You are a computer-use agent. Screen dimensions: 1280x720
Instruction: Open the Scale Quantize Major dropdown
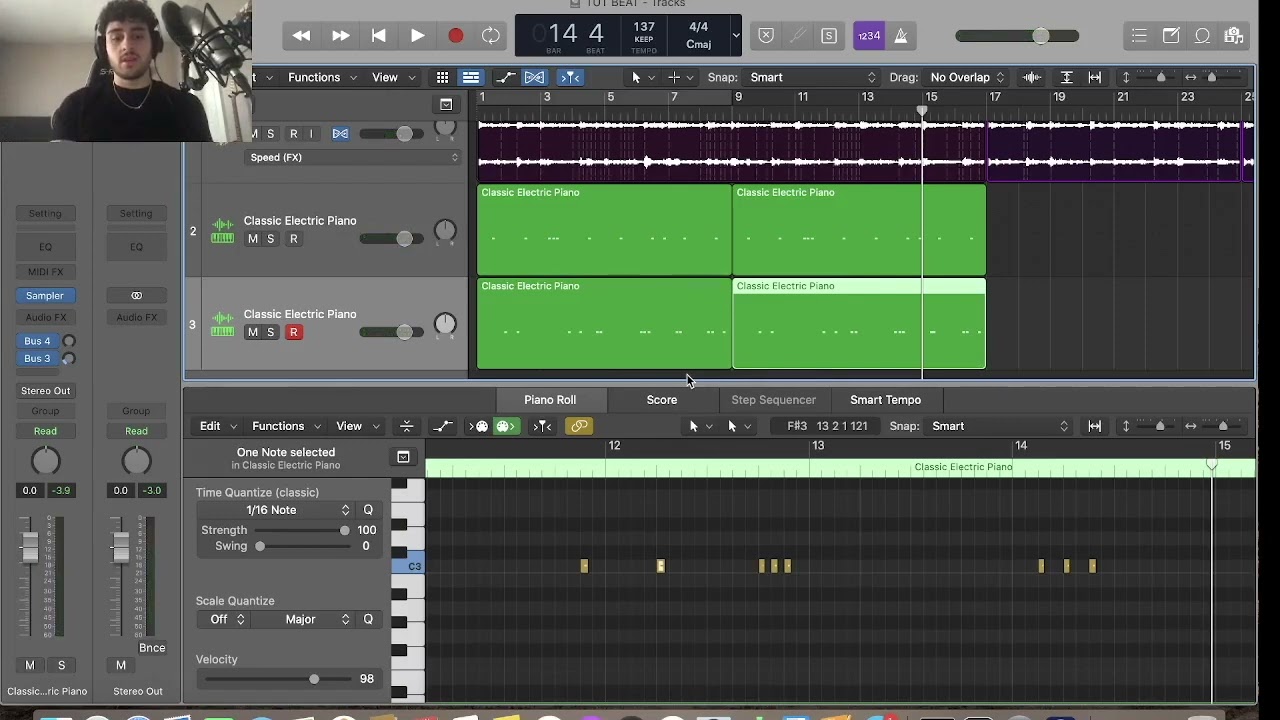305,620
